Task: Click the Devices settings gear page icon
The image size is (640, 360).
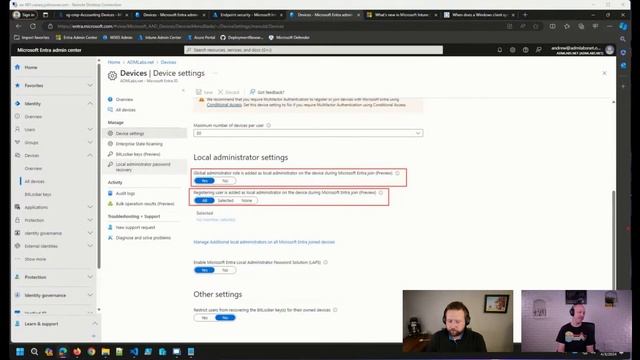Action: [x=112, y=75]
